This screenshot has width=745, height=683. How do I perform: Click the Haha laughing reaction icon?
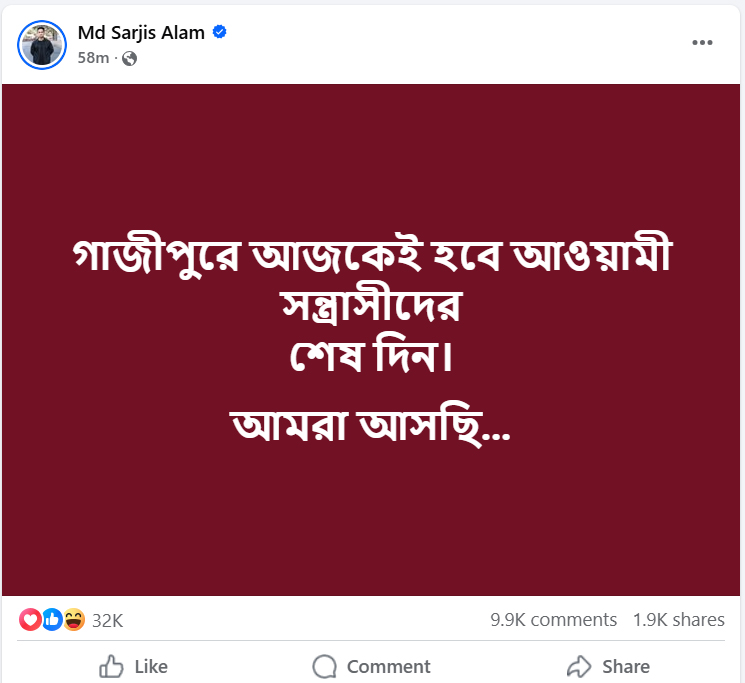tap(73, 620)
